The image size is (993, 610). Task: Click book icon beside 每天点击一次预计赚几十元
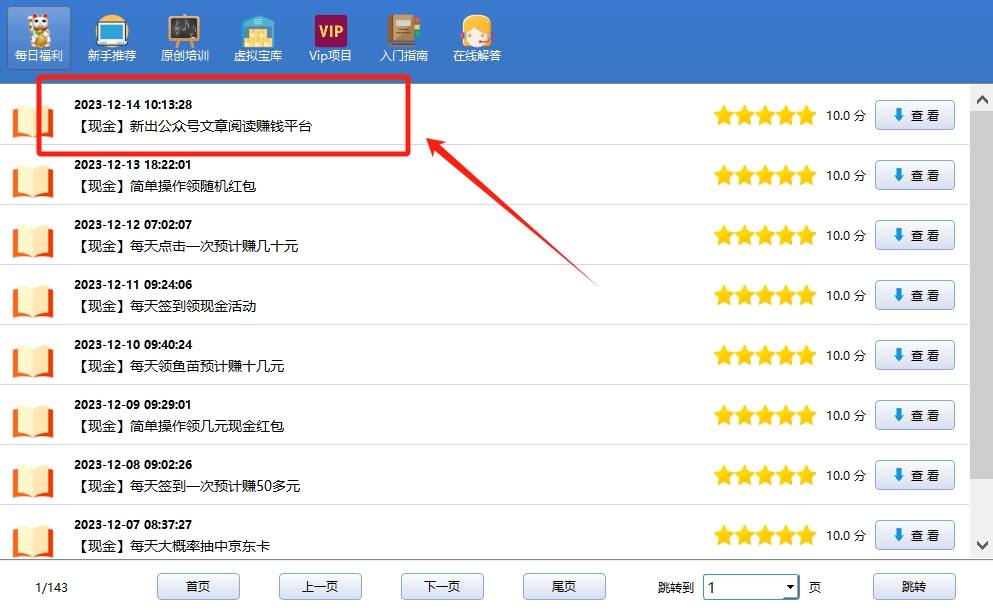pyautogui.click(x=33, y=241)
